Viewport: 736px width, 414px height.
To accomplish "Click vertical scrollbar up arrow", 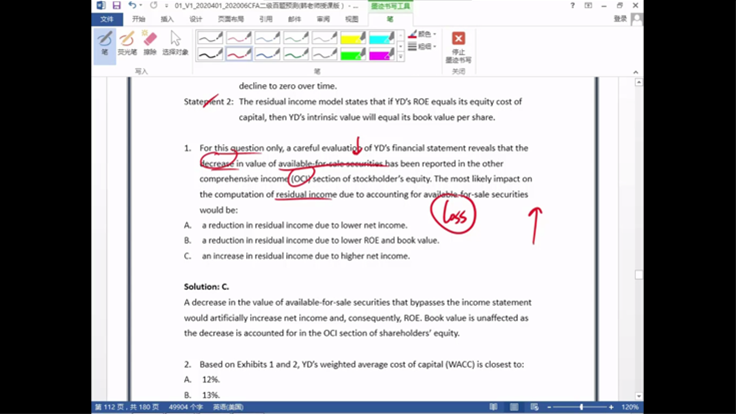I will [x=639, y=82].
